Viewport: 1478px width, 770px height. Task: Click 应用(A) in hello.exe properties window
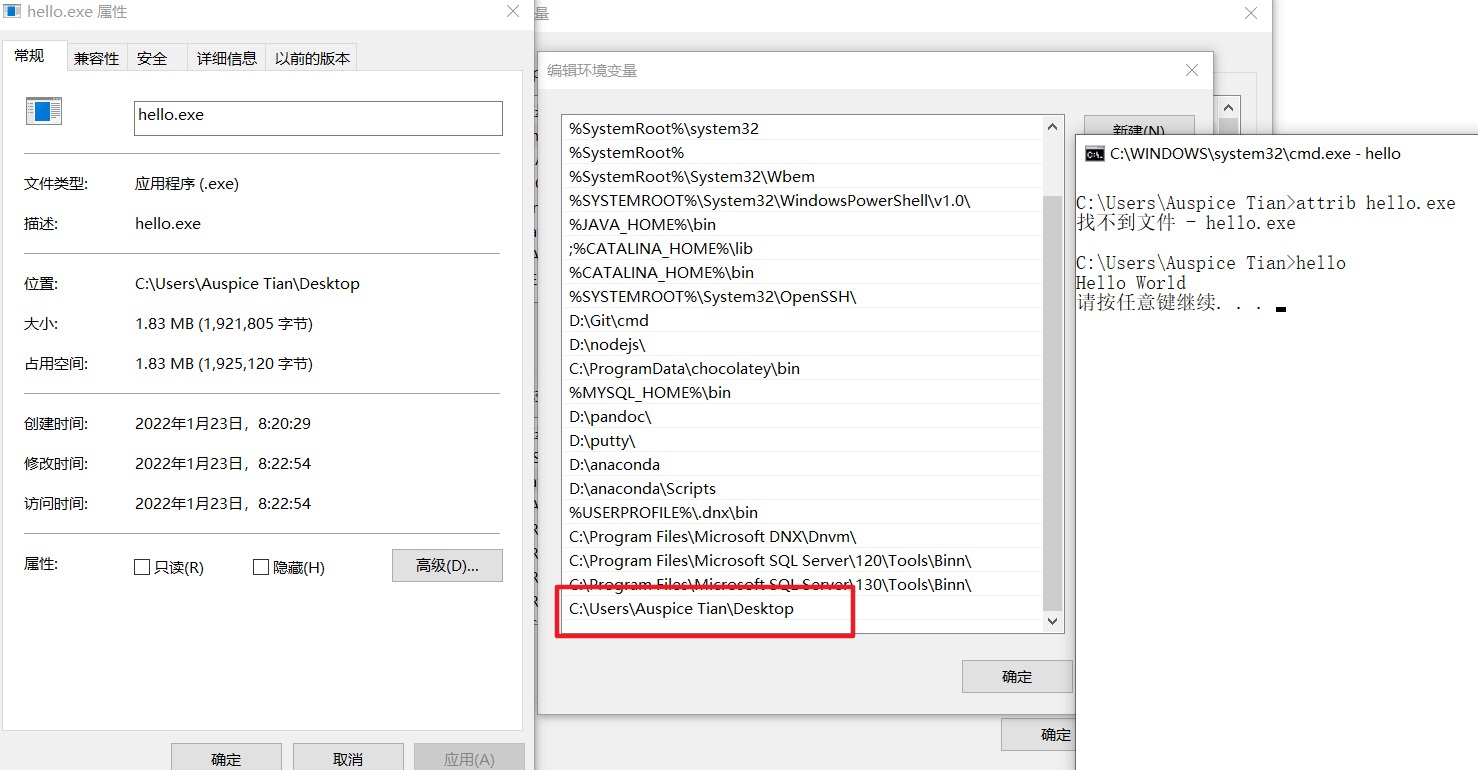[x=469, y=758]
